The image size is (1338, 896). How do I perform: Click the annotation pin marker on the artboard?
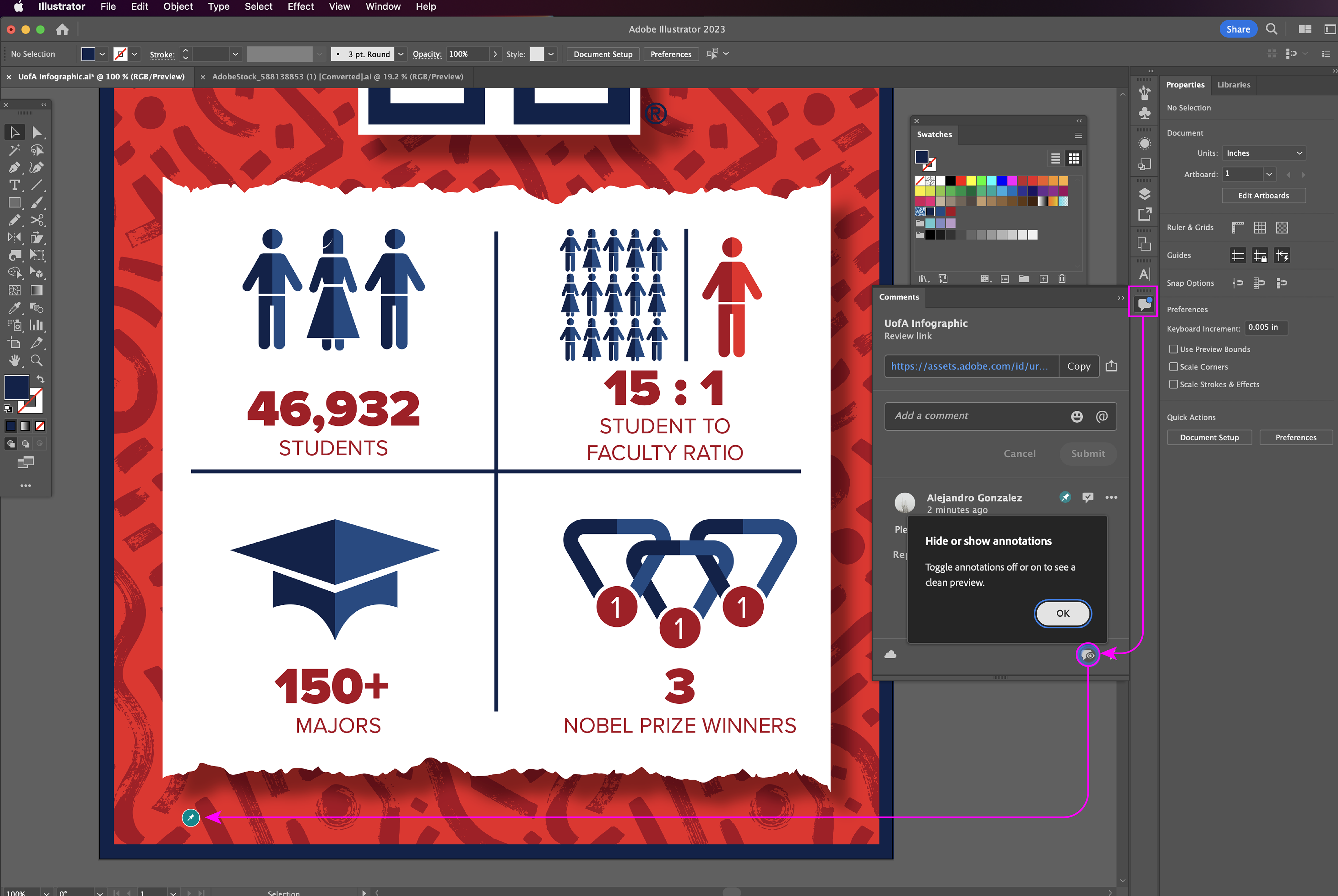[191, 818]
